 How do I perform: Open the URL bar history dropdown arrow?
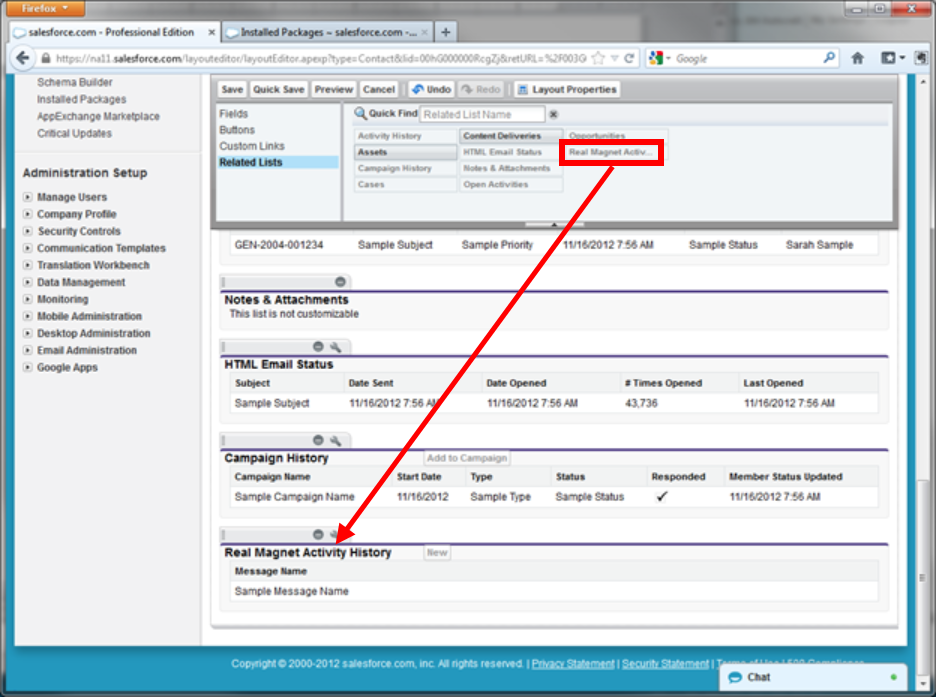click(614, 58)
